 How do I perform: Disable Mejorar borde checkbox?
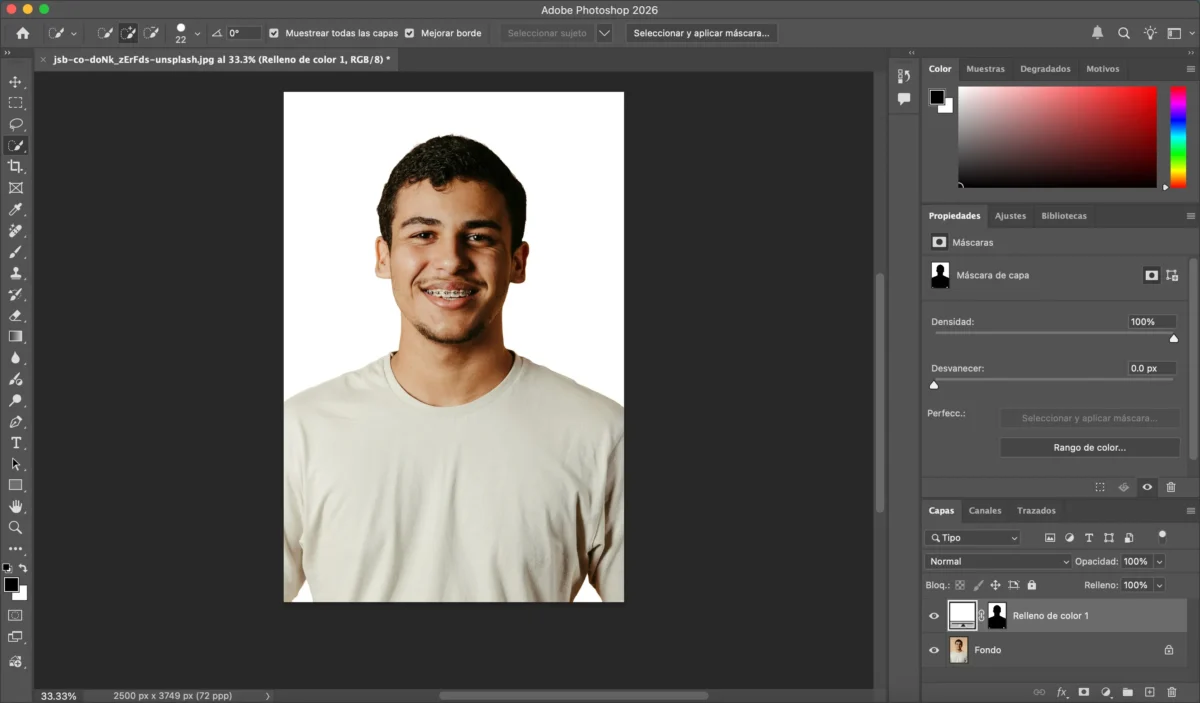[409, 32]
